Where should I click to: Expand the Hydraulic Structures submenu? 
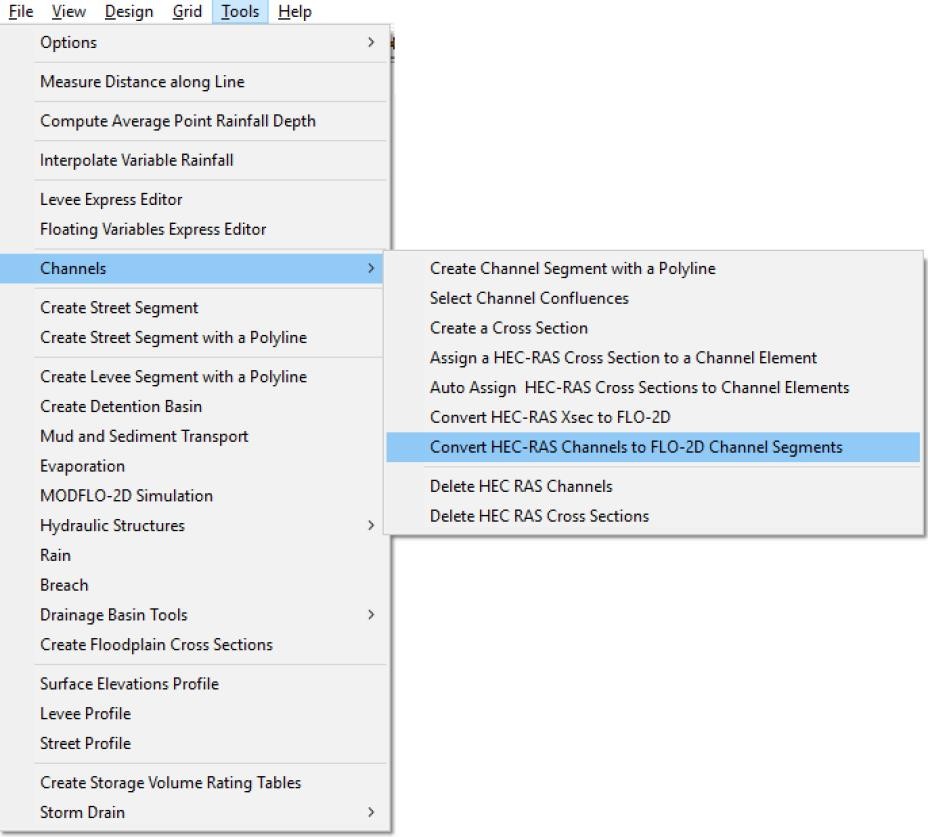coord(112,525)
